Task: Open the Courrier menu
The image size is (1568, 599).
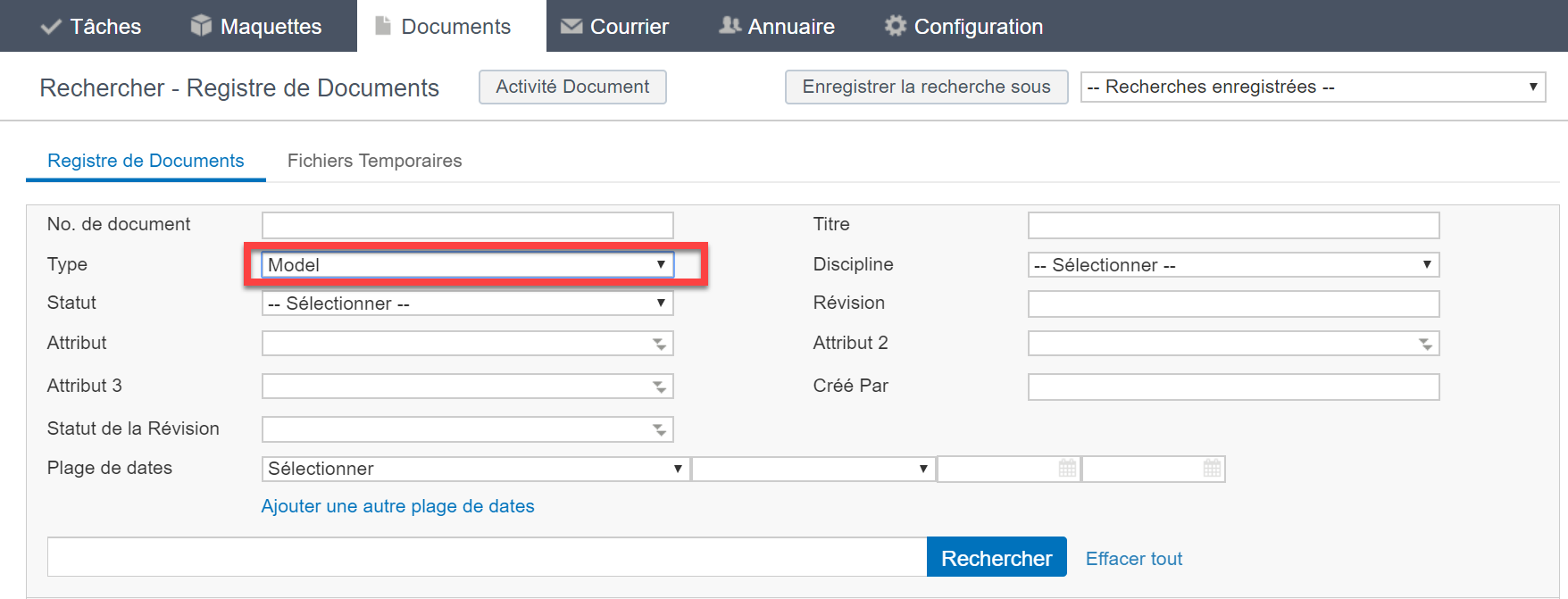Action: tap(614, 27)
